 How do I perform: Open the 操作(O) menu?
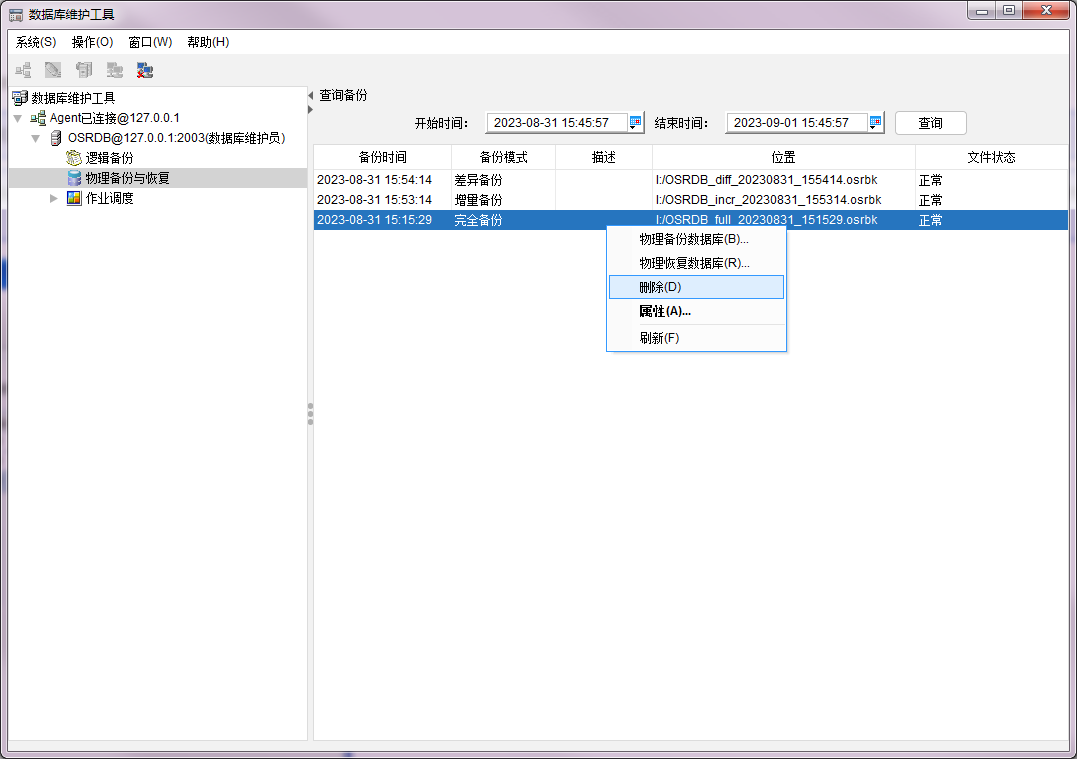point(92,42)
